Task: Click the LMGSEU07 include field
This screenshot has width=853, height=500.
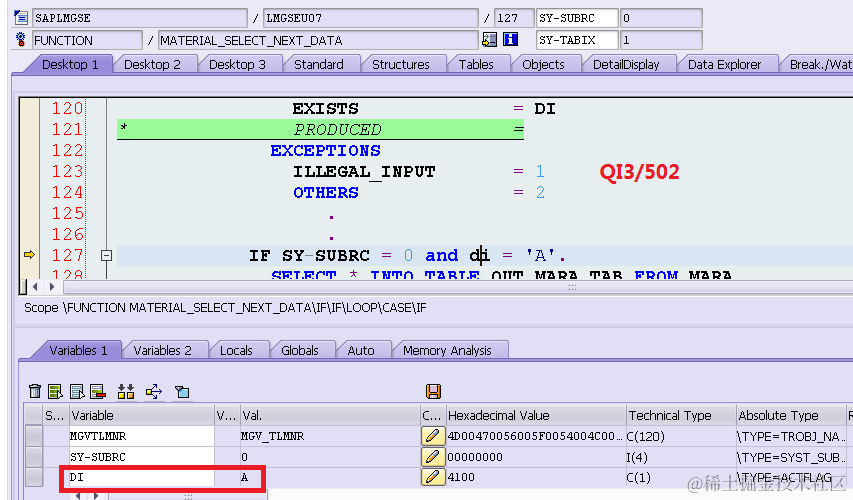Action: [x=370, y=18]
